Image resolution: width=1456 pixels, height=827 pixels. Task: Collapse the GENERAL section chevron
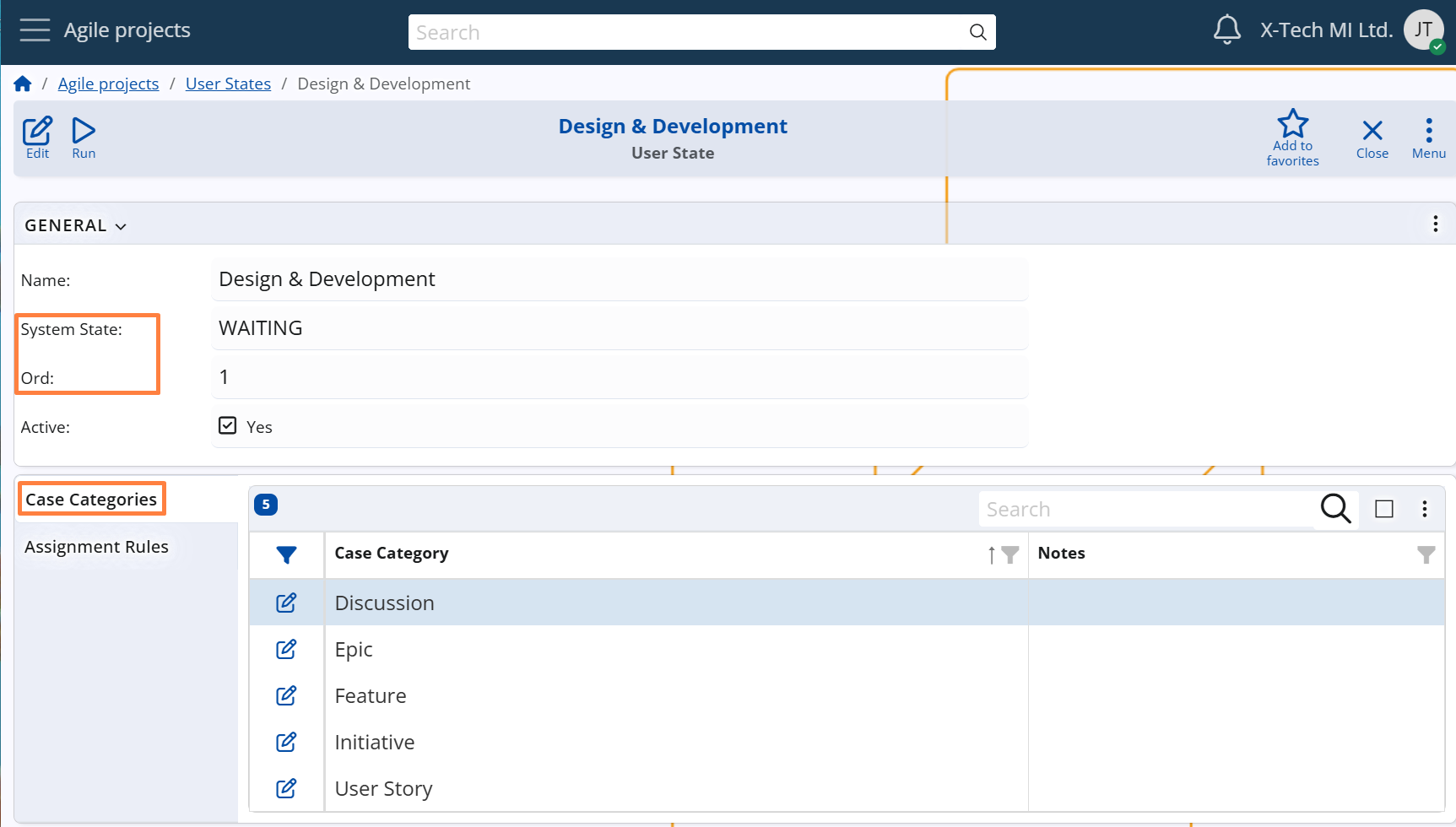tap(121, 226)
